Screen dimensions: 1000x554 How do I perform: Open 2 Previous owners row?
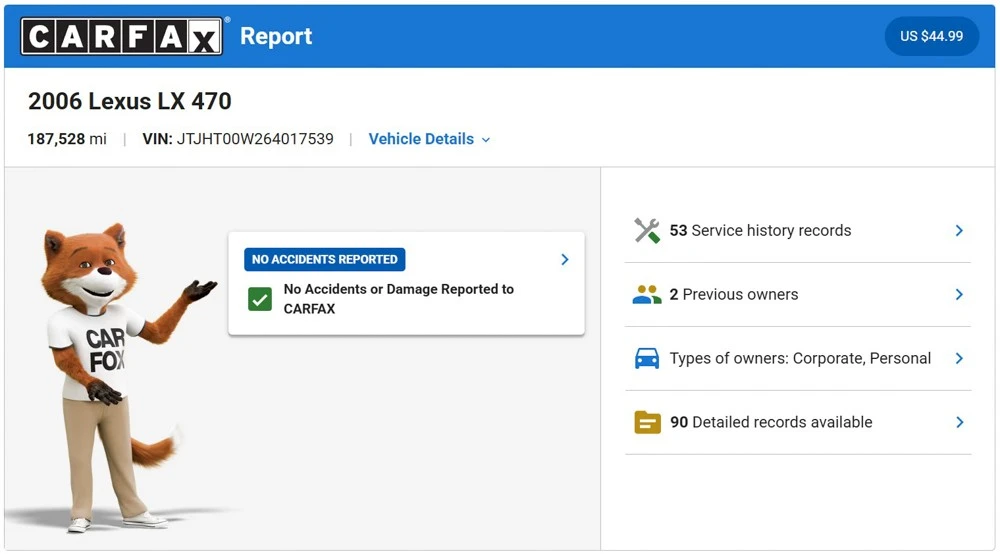click(x=797, y=295)
